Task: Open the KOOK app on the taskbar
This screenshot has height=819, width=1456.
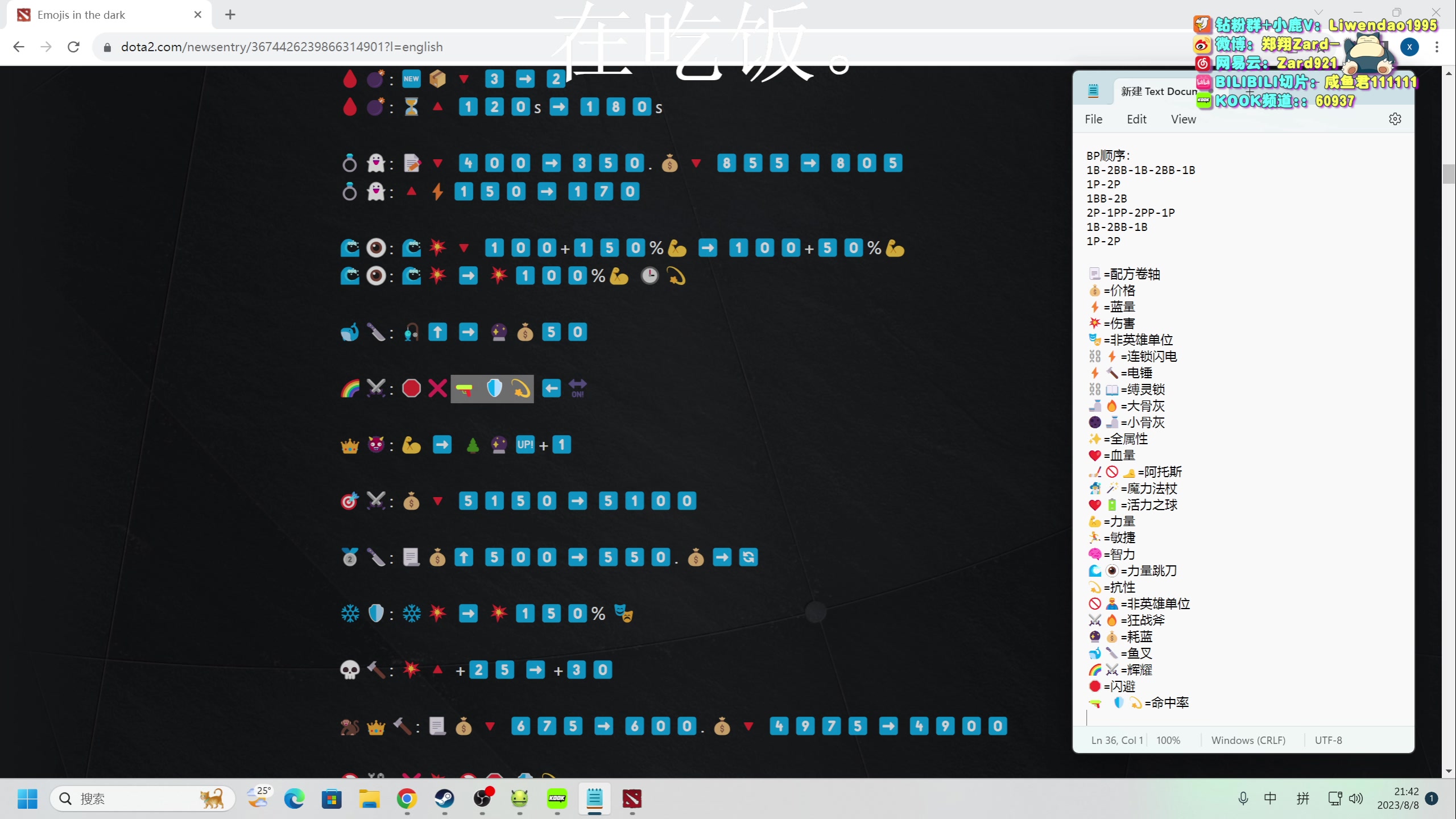Action: point(557,799)
